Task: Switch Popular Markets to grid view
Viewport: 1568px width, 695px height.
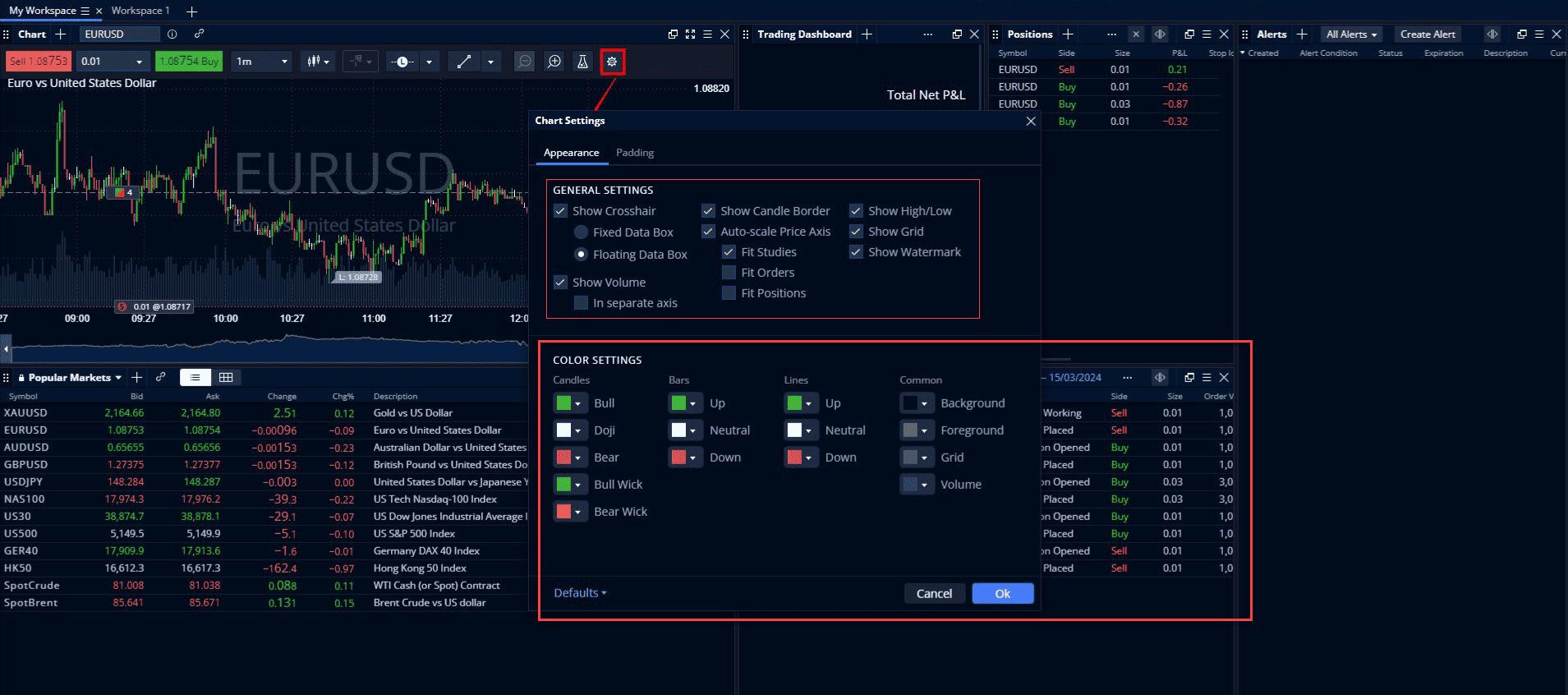Action: click(x=226, y=377)
